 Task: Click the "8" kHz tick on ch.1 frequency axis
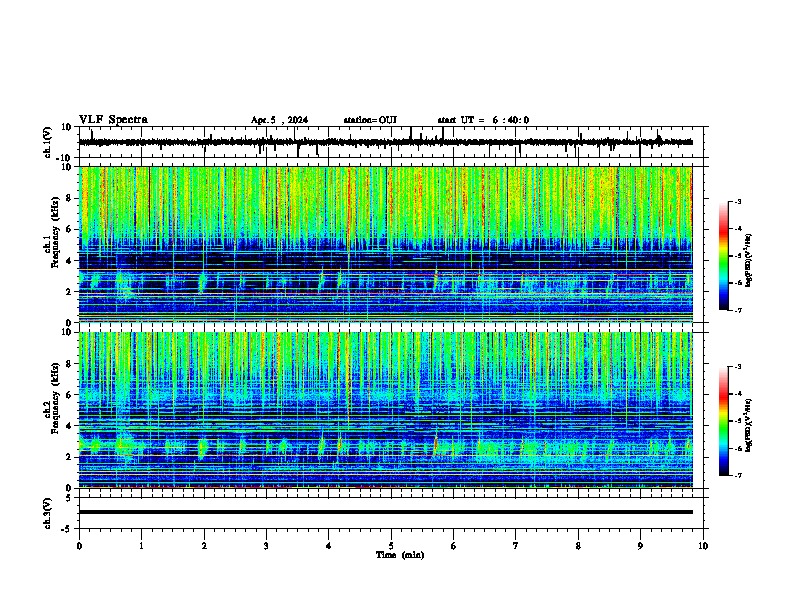[x=69, y=198]
